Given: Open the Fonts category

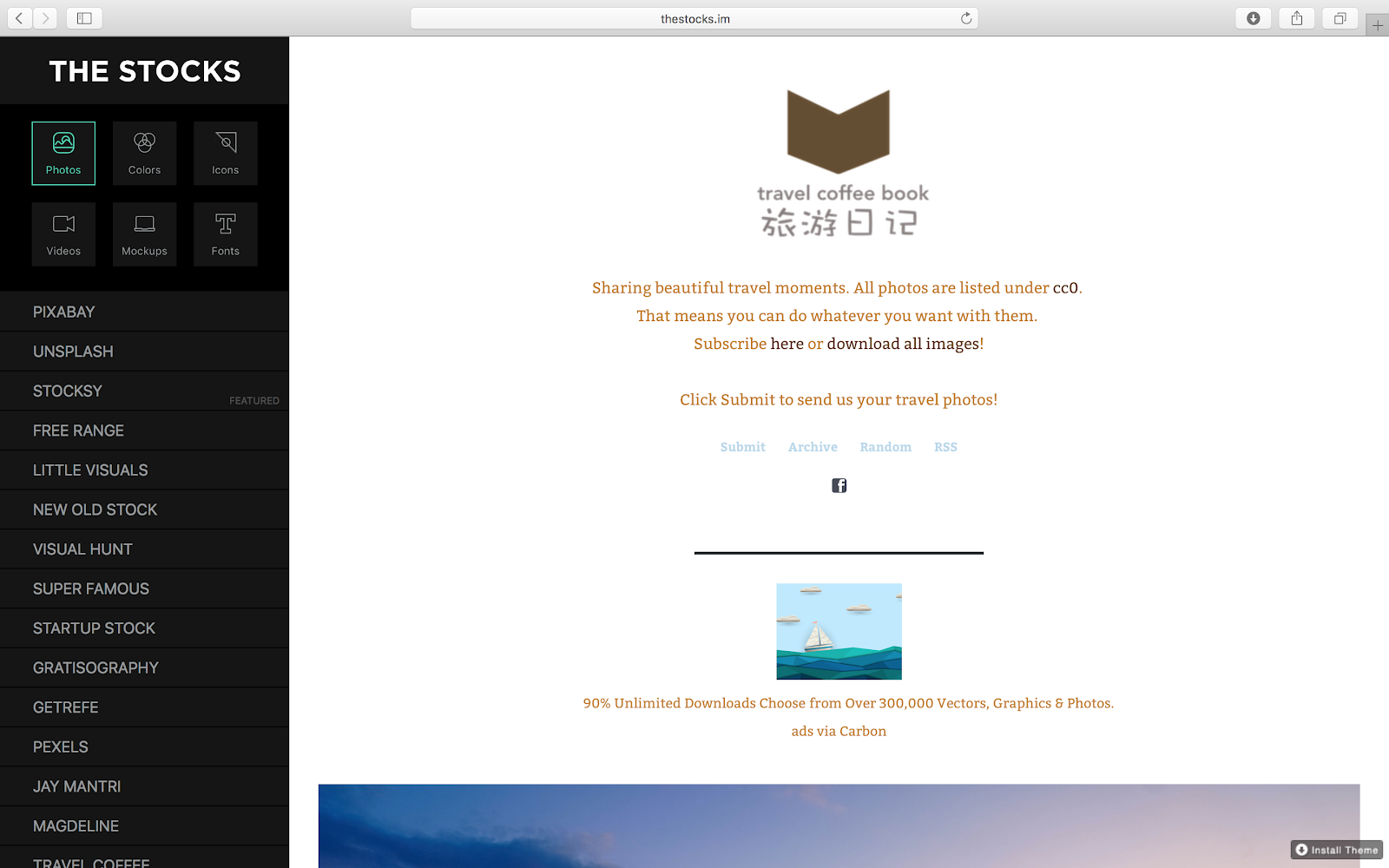Looking at the screenshot, I should tap(225, 234).
